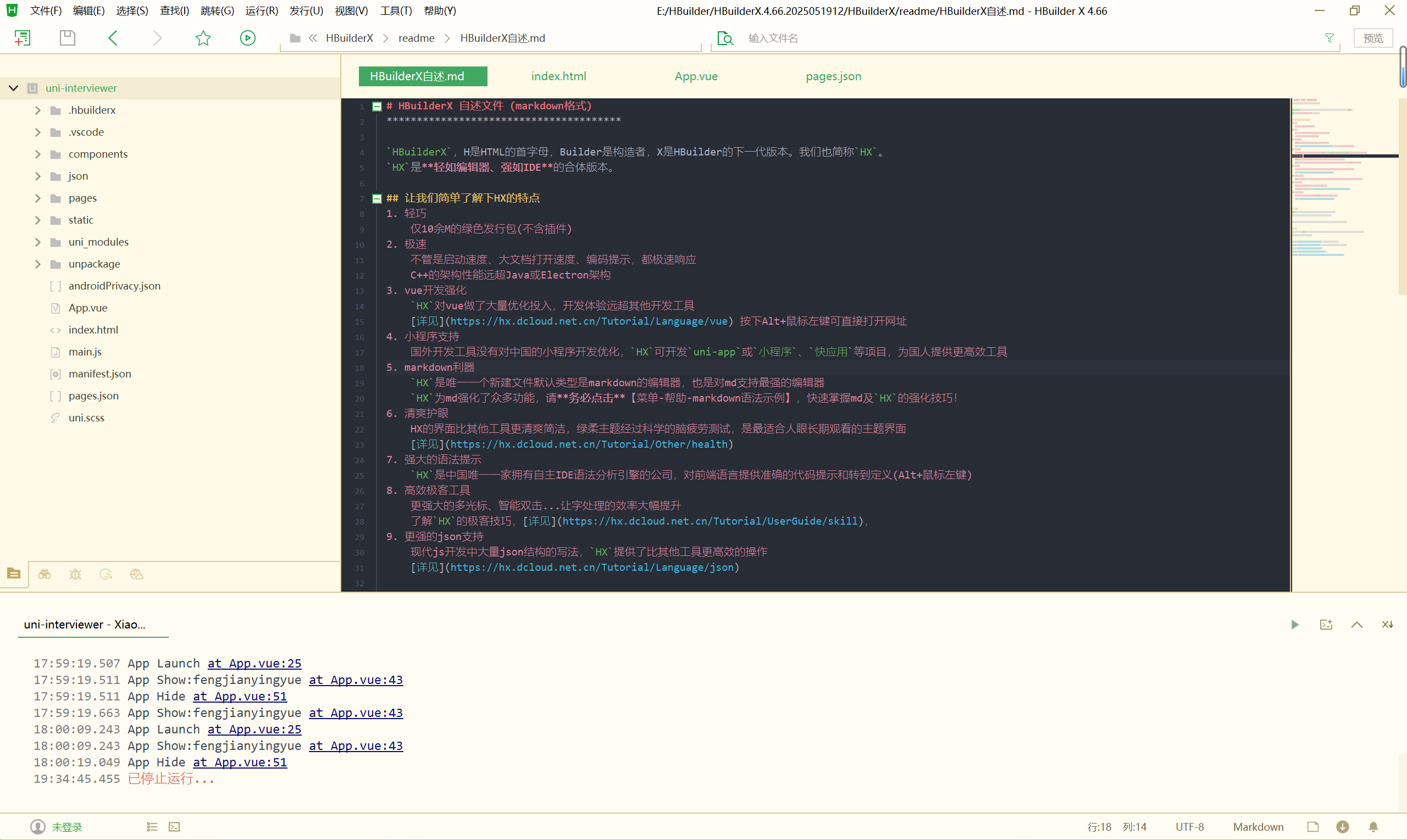Viewport: 1407px width, 840px height.
Task: Click the New File toolbar icon
Action: pyautogui.click(x=22, y=38)
